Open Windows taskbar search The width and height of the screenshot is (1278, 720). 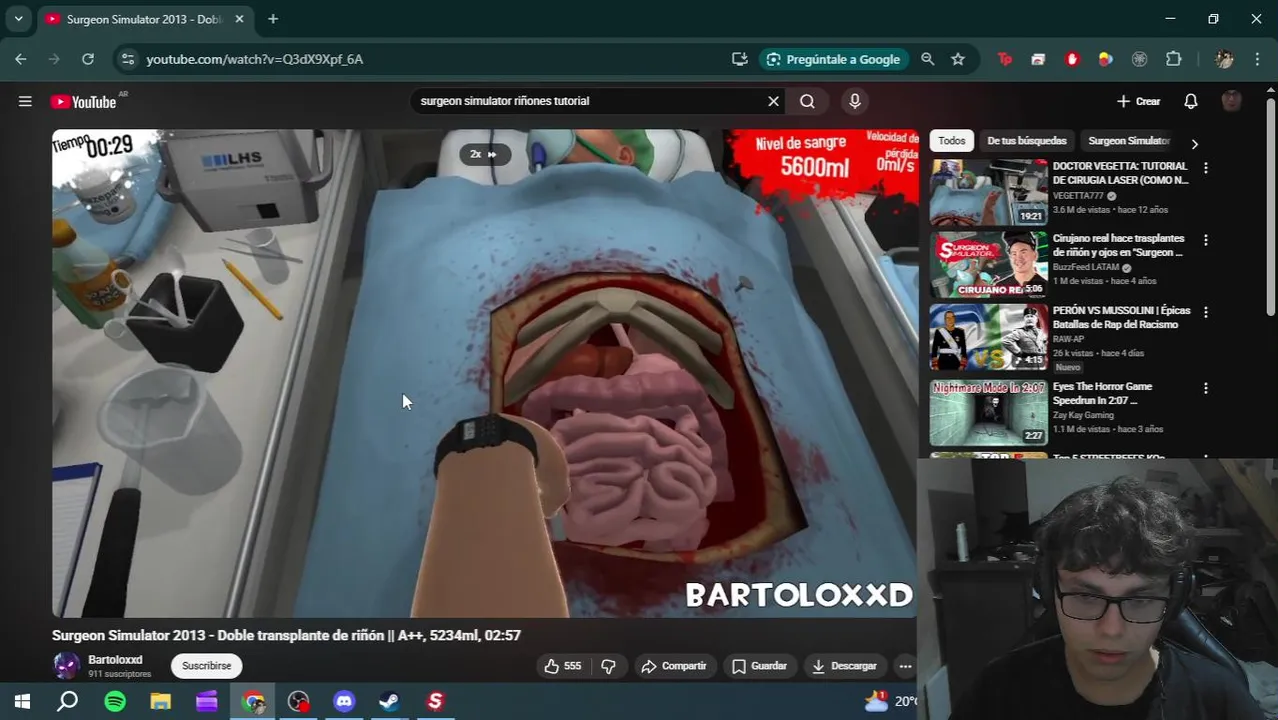(x=67, y=701)
